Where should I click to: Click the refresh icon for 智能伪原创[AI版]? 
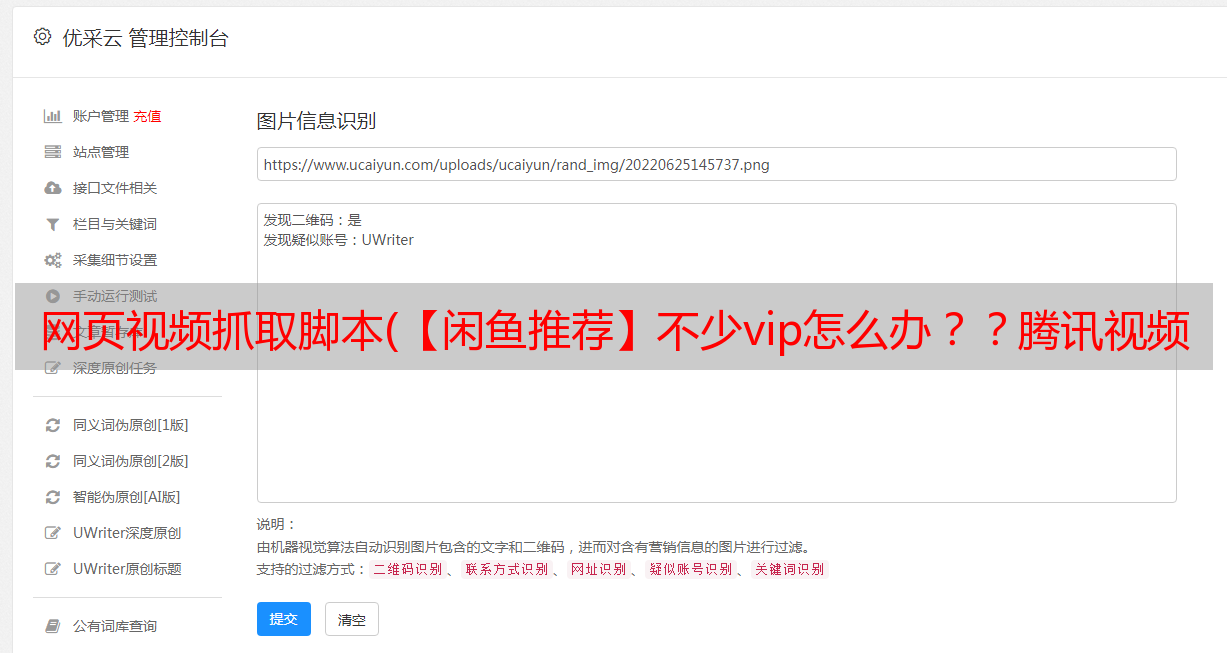[53, 497]
